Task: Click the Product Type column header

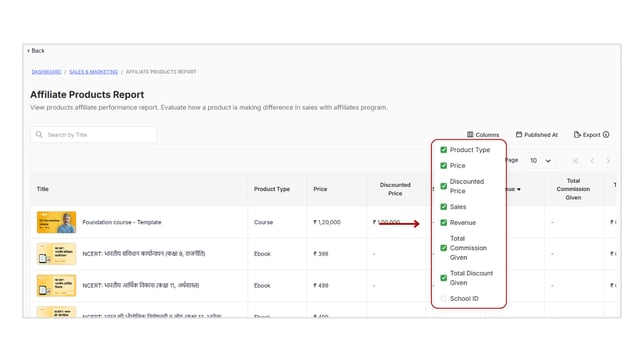Action: click(272, 189)
